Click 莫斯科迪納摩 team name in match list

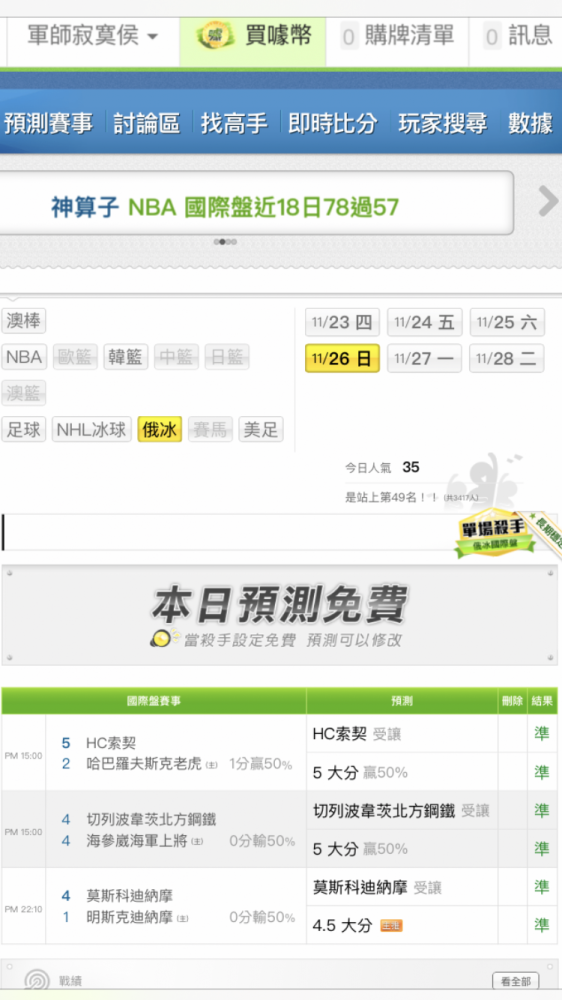129,896
